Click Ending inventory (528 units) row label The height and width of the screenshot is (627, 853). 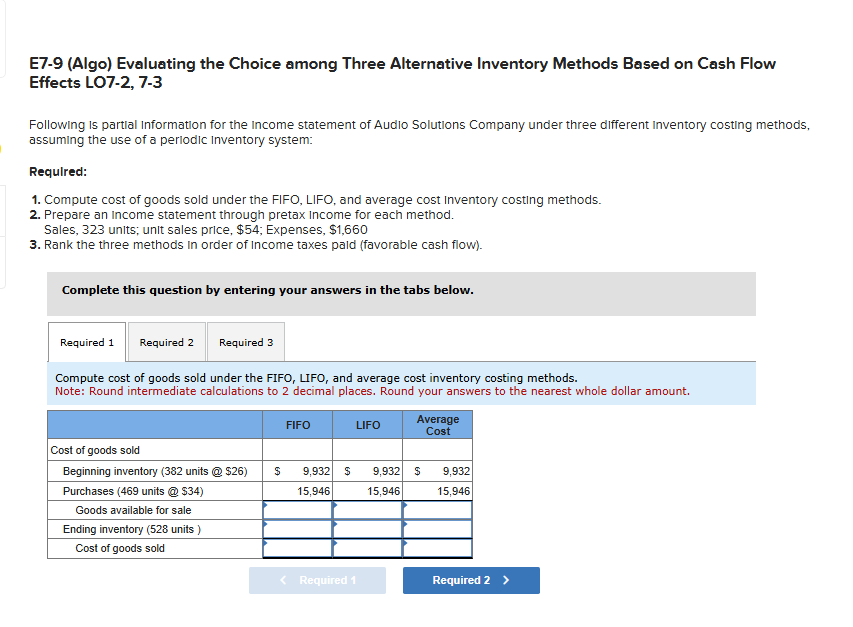click(132, 529)
